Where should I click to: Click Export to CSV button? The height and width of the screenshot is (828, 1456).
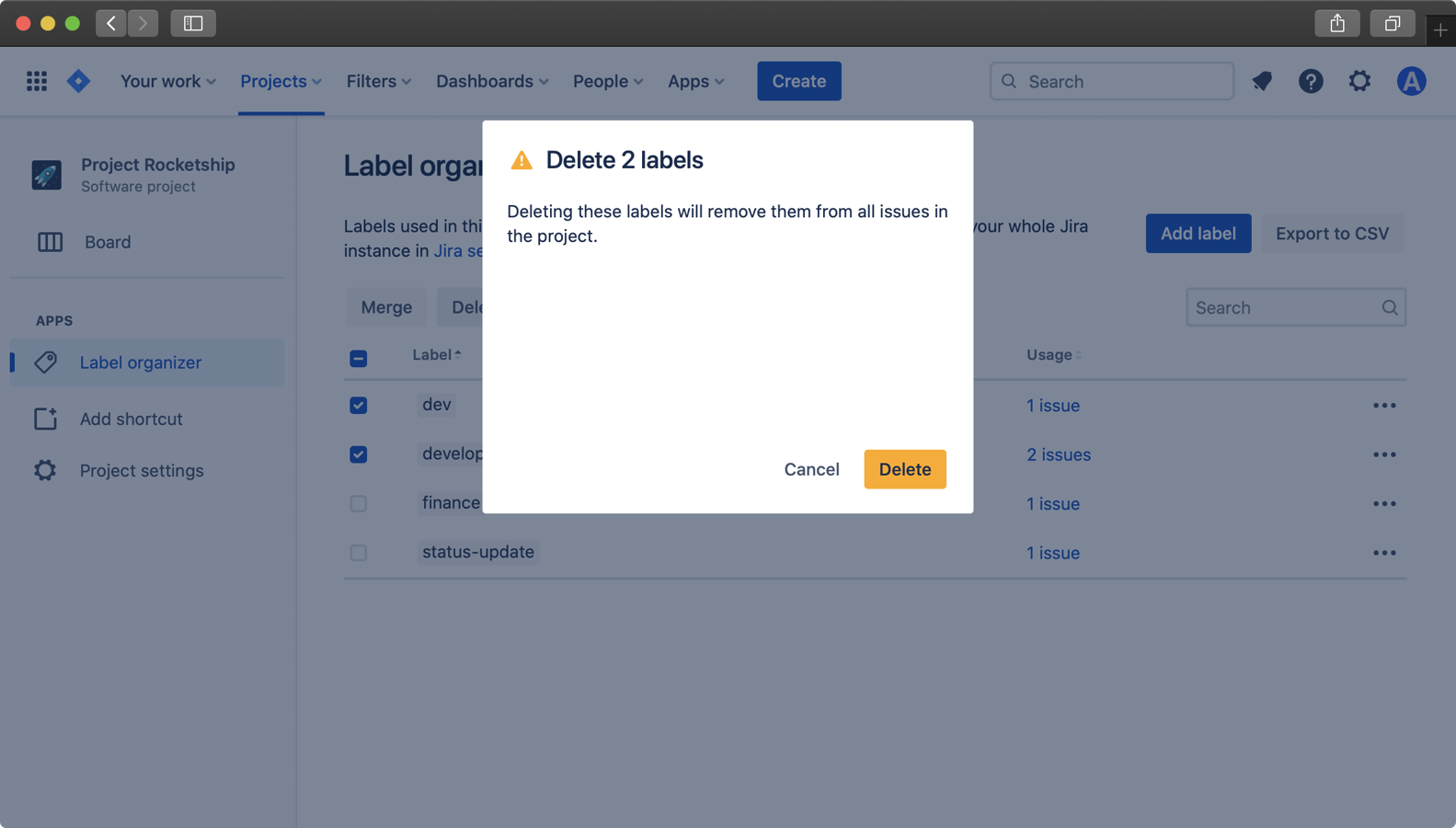pos(1332,234)
